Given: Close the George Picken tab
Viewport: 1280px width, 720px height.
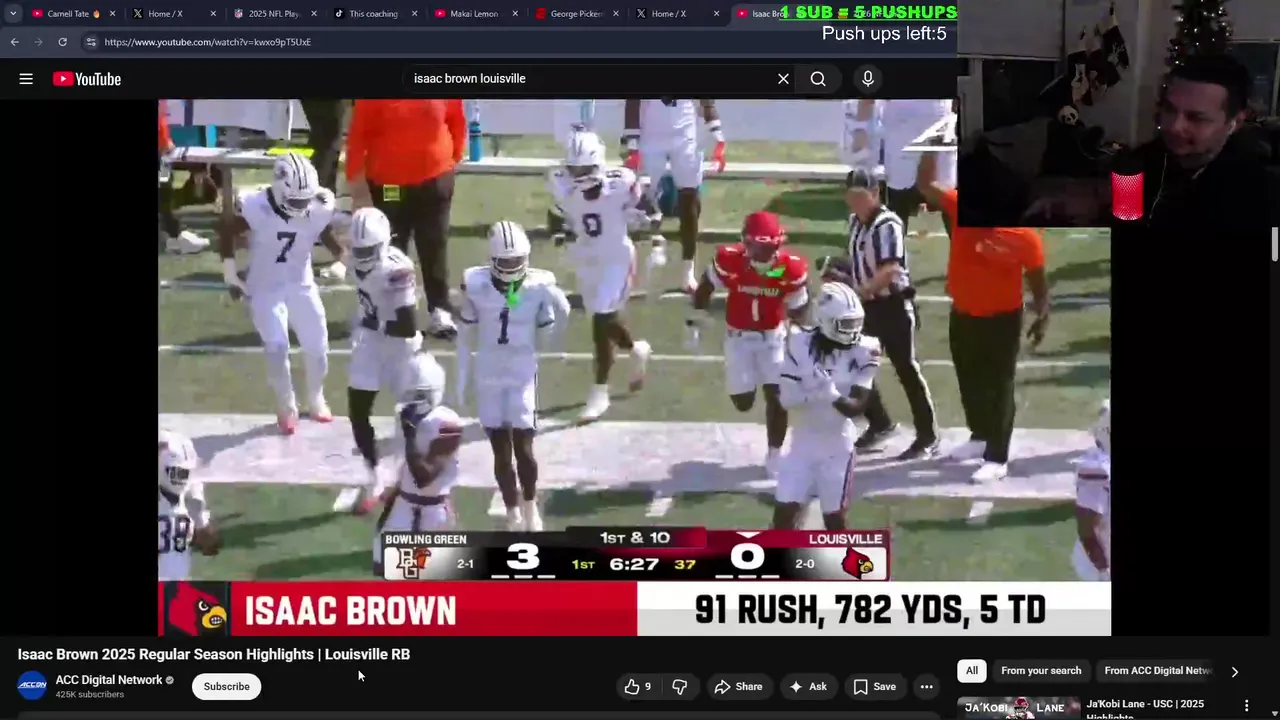Looking at the screenshot, I should [615, 14].
